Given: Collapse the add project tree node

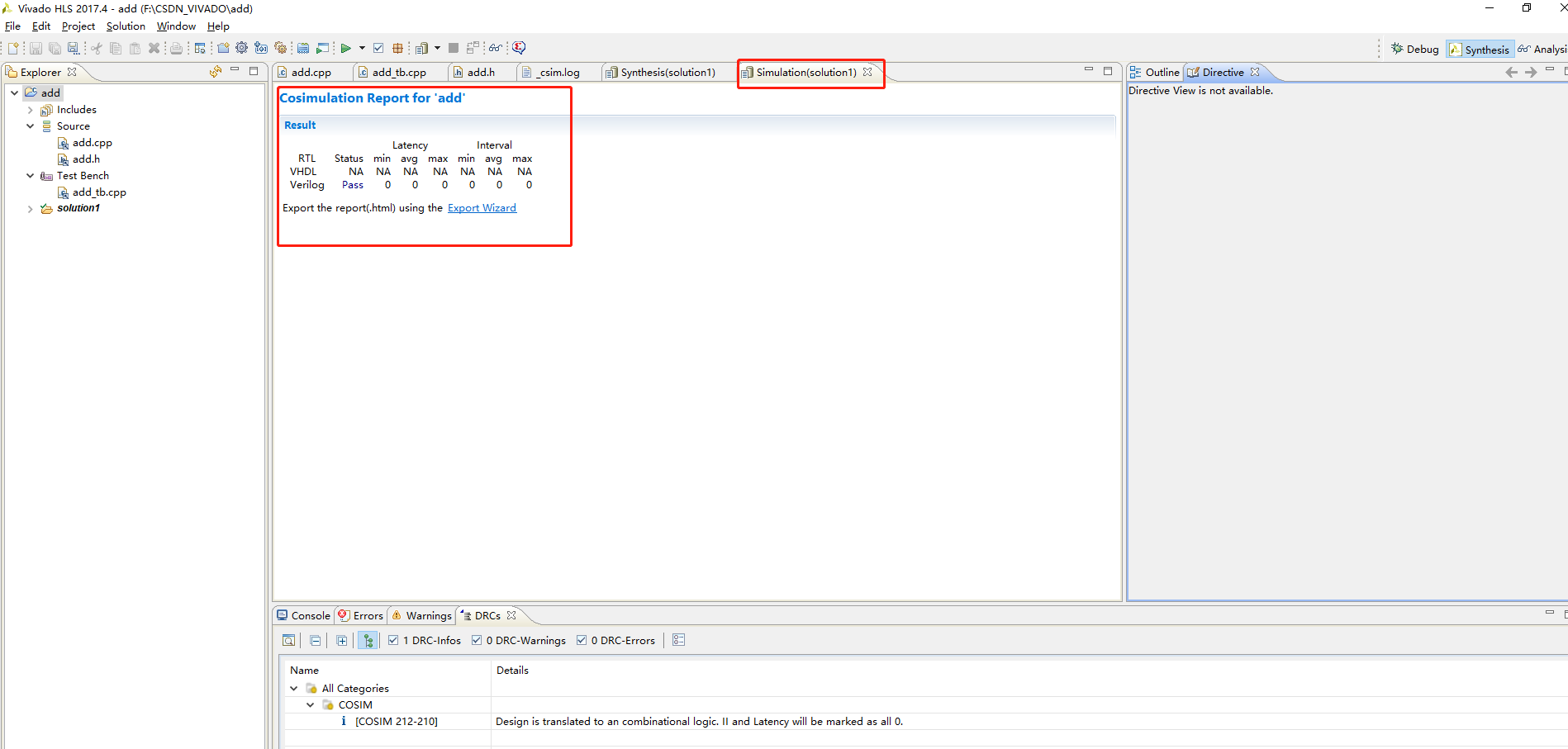Looking at the screenshot, I should pyautogui.click(x=14, y=92).
